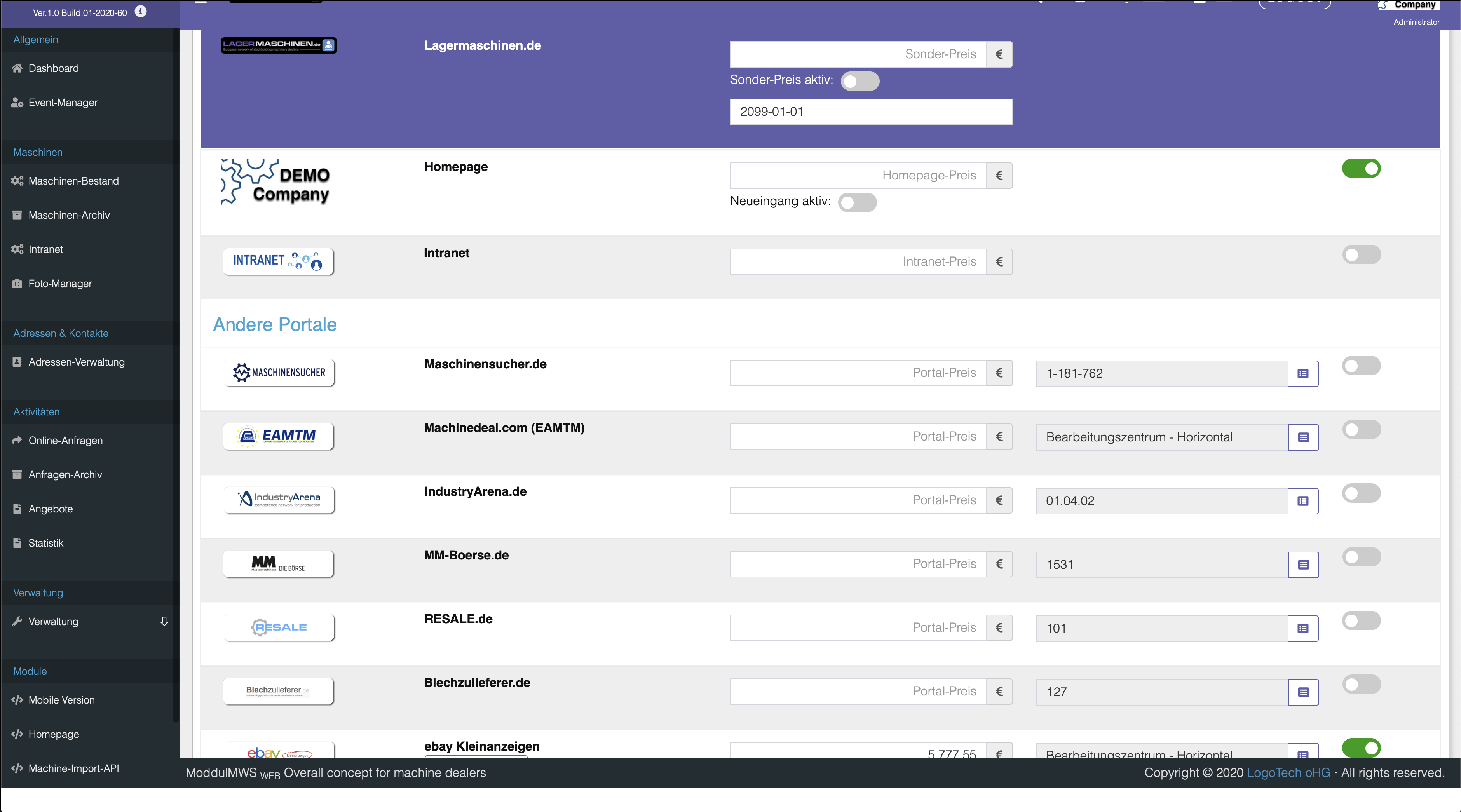1461x812 pixels.
Task: Turn on the Intranet portal toggle
Action: click(1361, 254)
